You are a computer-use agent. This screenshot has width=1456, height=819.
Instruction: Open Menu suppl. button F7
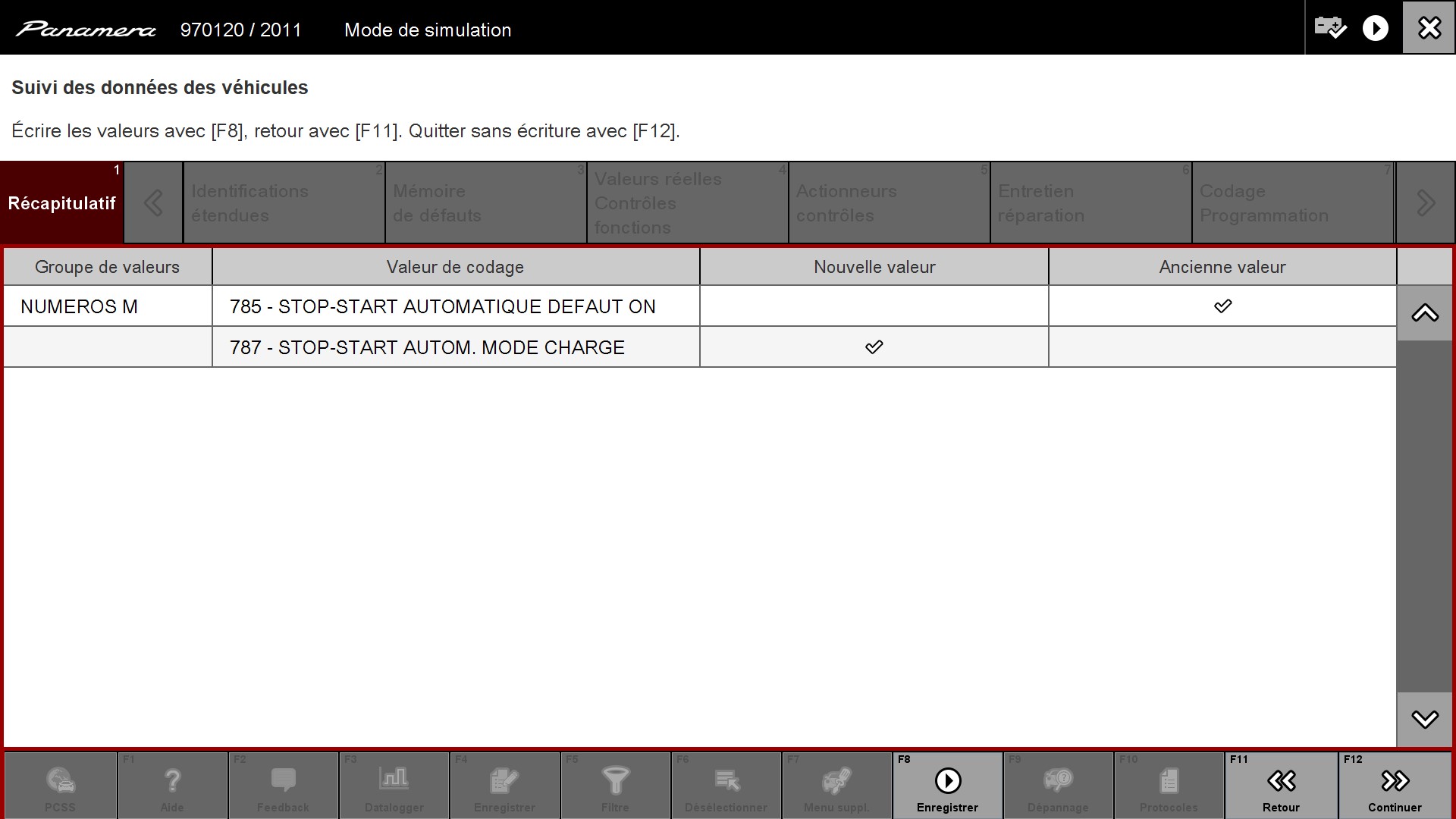pyautogui.click(x=836, y=785)
